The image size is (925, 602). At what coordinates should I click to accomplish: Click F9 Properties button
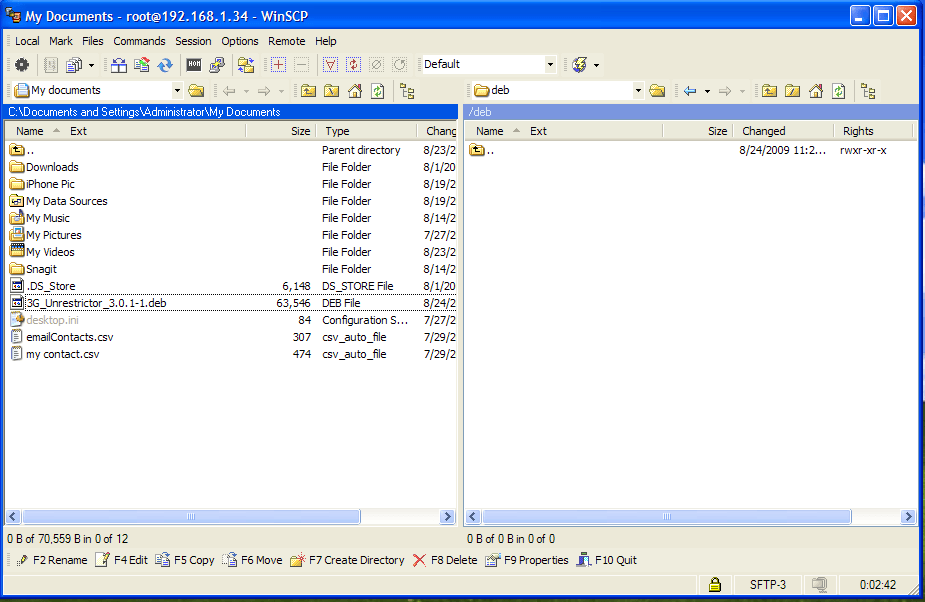pos(527,560)
